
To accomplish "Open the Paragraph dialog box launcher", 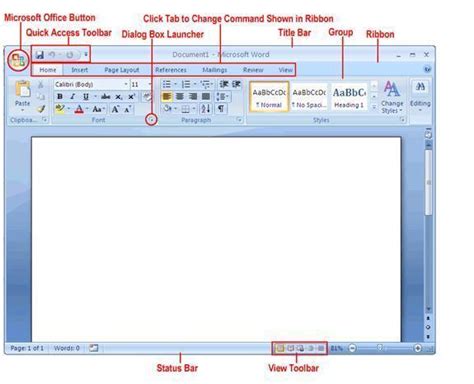I will [239, 120].
